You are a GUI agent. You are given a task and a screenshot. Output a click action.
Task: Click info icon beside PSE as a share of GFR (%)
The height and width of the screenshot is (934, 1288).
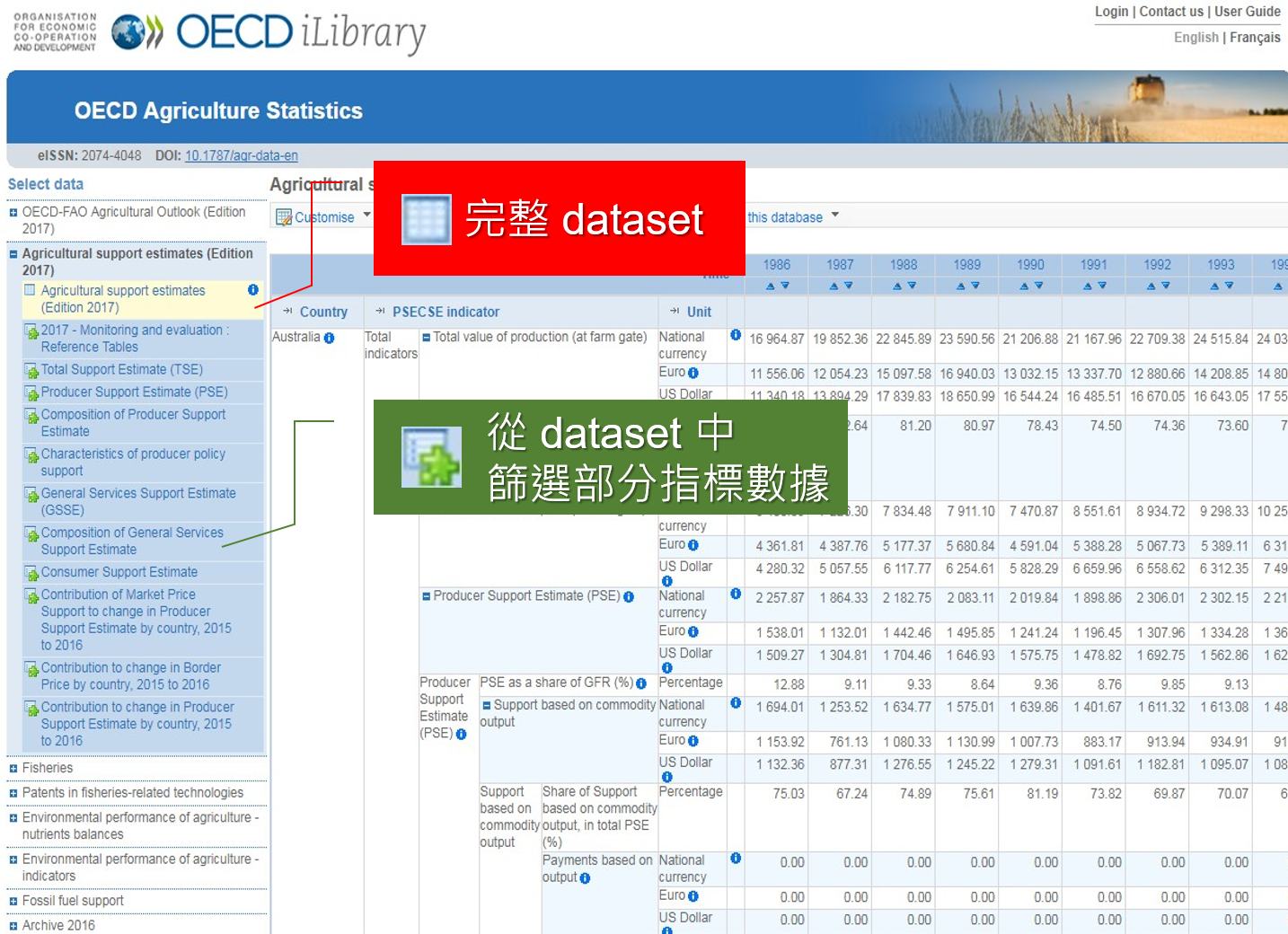(x=641, y=684)
